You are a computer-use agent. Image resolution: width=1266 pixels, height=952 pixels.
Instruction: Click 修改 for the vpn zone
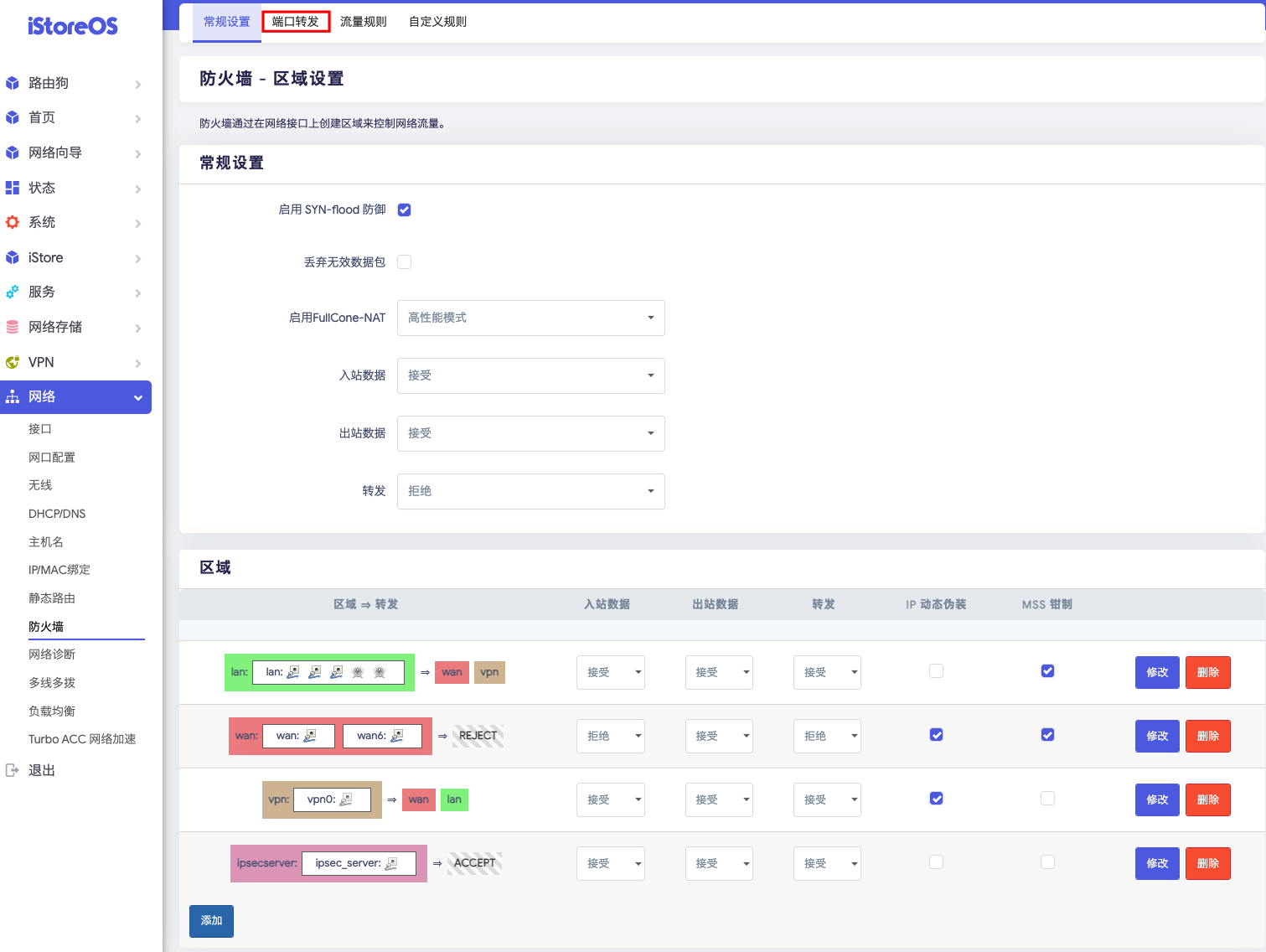1156,799
